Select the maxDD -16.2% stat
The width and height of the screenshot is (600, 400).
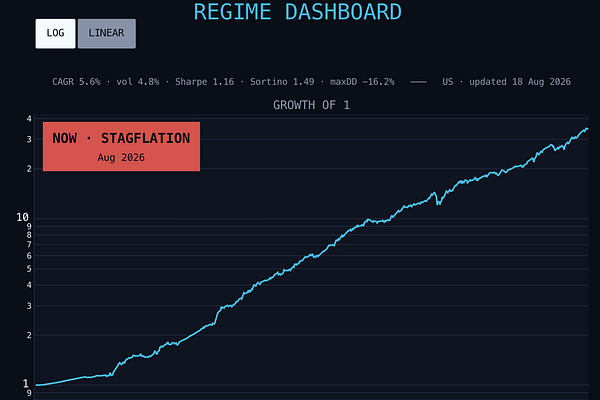pos(362,82)
